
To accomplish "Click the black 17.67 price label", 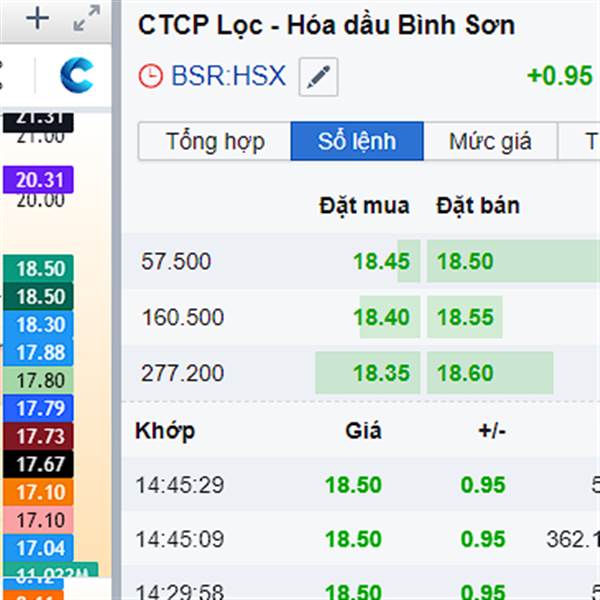I will click(x=38, y=464).
